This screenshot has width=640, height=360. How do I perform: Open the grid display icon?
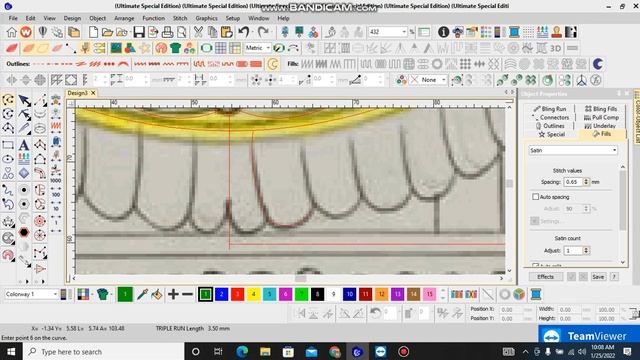pos(220,48)
